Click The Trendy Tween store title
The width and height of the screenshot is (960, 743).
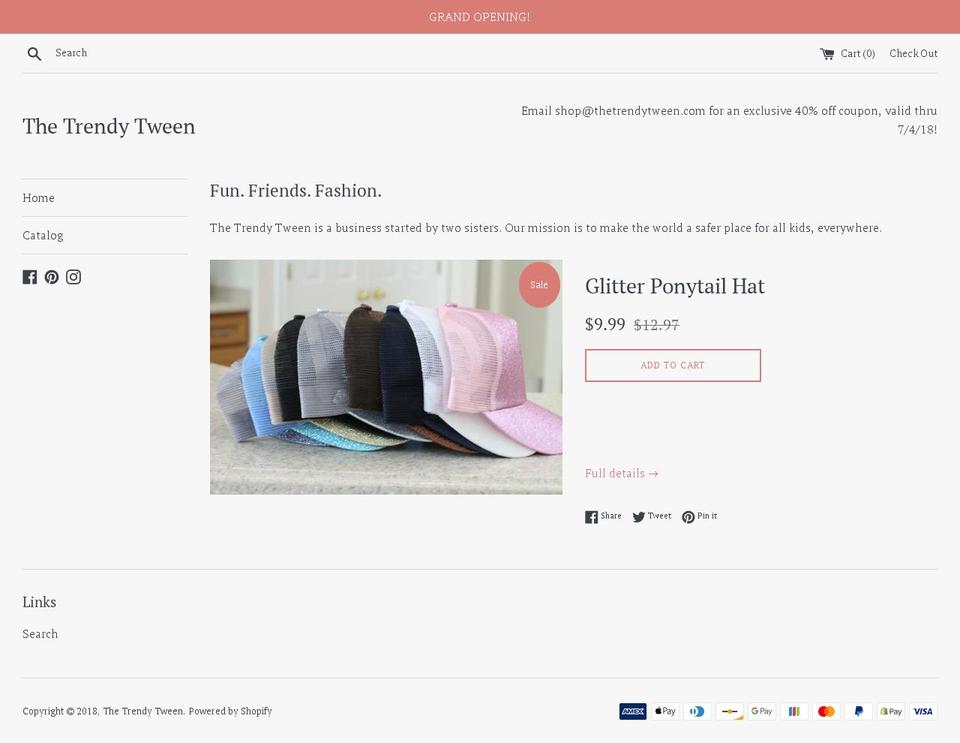pyautogui.click(x=109, y=127)
